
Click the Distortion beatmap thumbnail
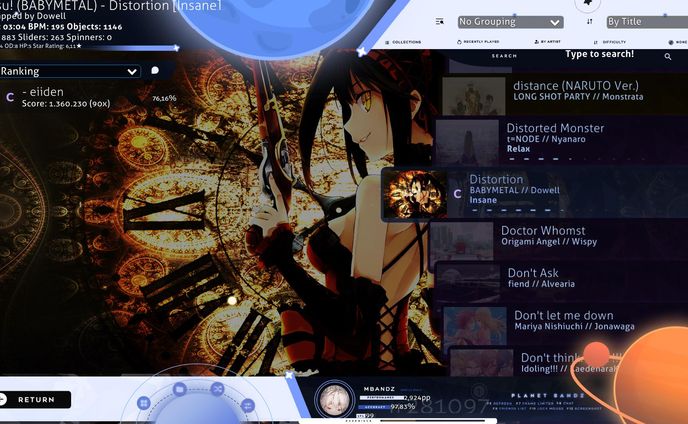click(x=415, y=194)
